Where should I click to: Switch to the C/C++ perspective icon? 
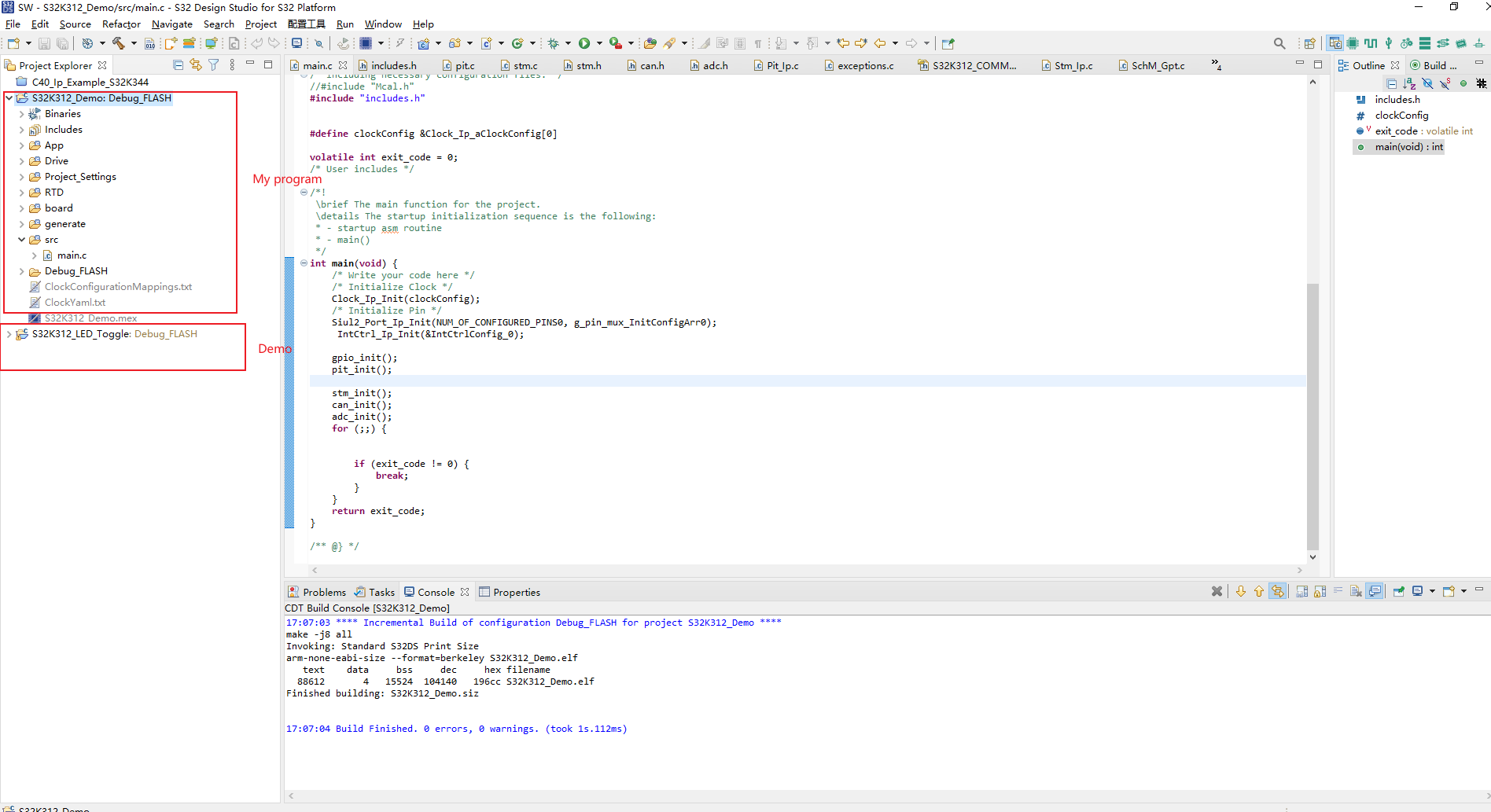click(1335, 43)
